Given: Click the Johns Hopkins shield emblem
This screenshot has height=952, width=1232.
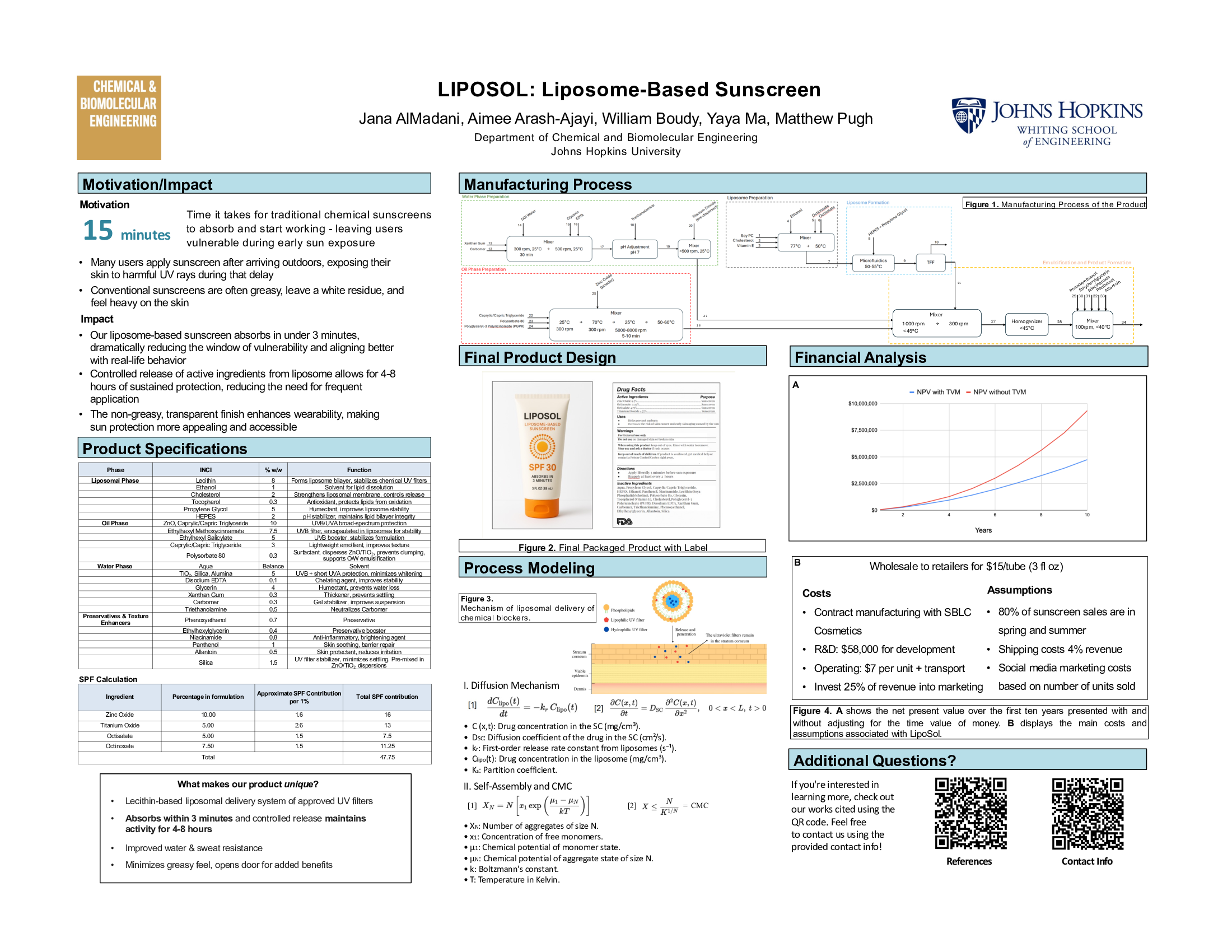Looking at the screenshot, I should (969, 115).
